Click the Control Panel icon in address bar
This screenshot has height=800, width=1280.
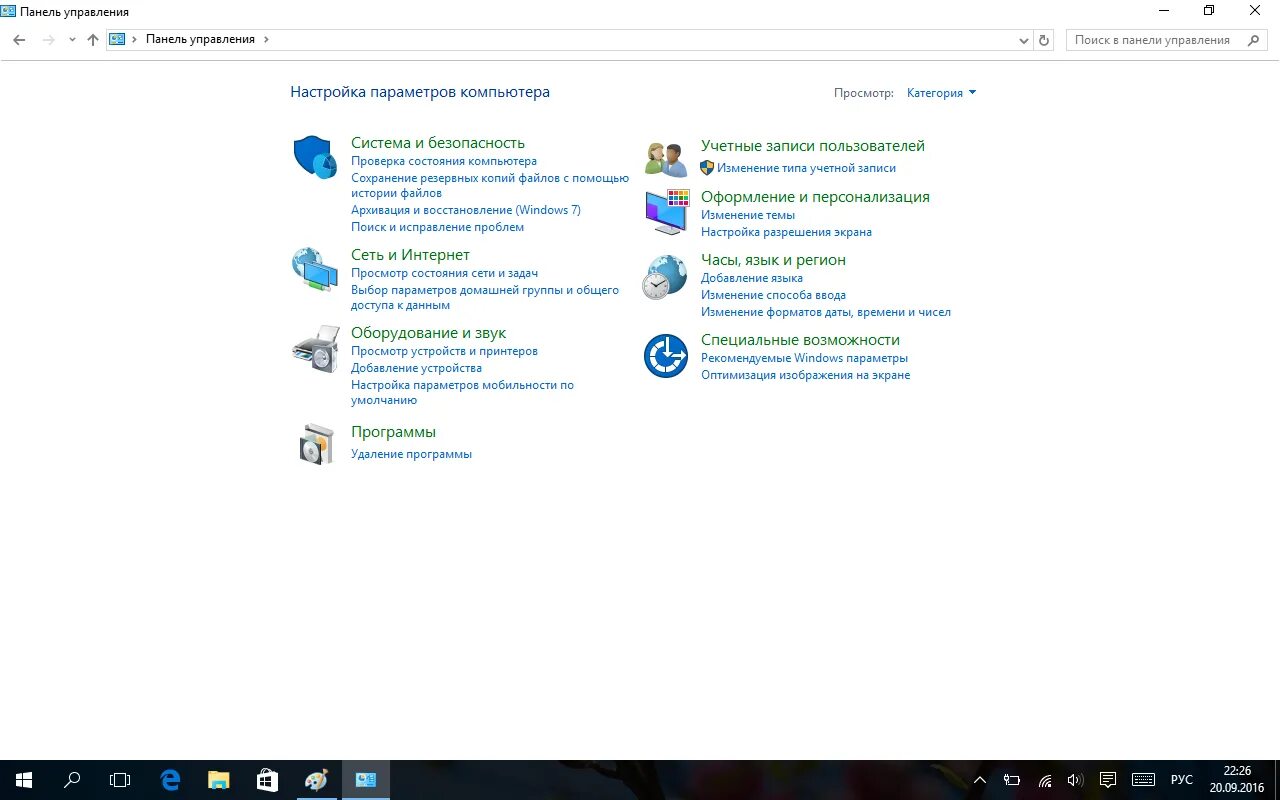(118, 40)
